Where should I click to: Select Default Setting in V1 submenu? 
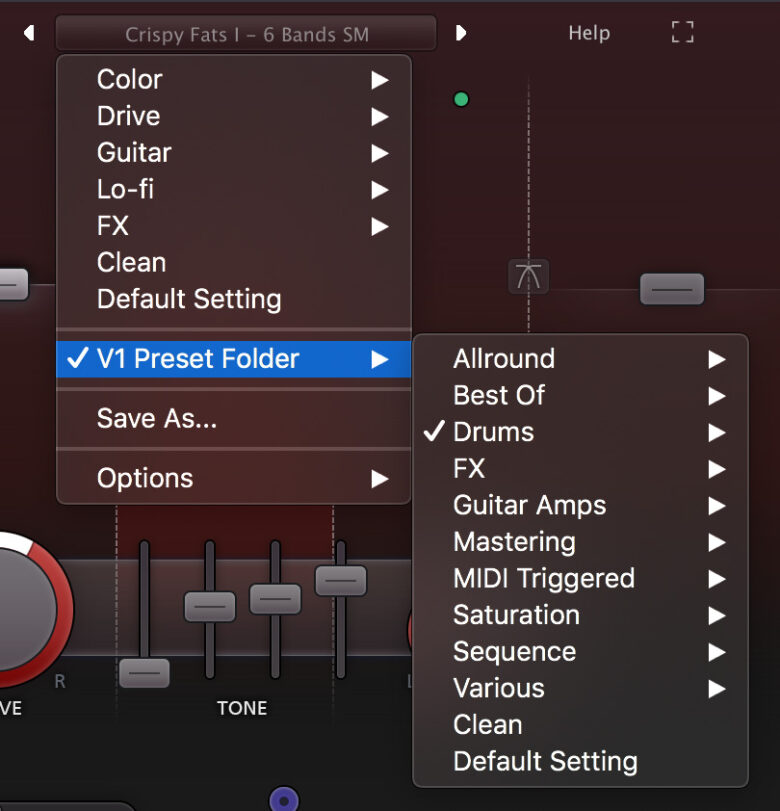coord(580,762)
